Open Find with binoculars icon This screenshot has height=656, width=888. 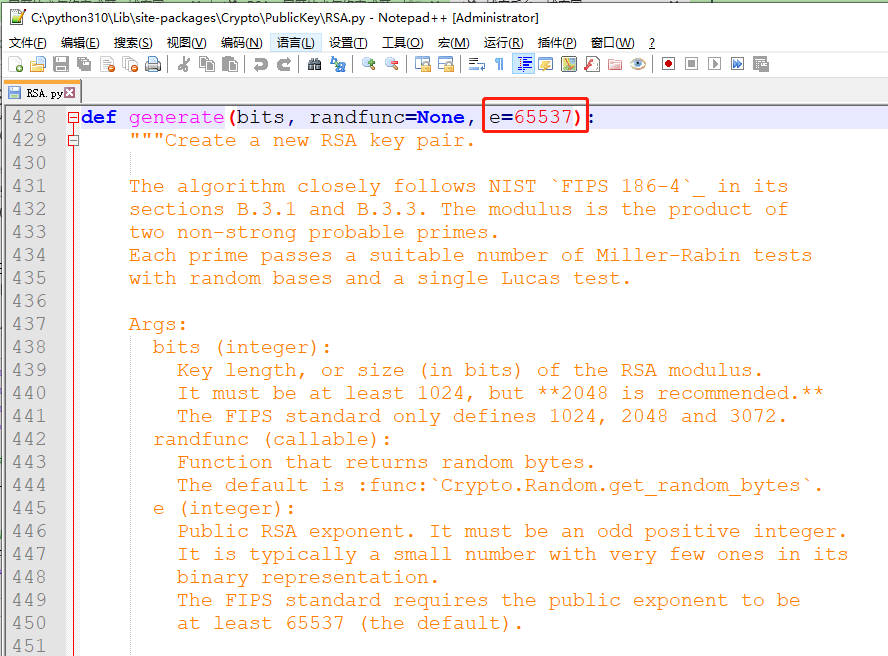[314, 65]
